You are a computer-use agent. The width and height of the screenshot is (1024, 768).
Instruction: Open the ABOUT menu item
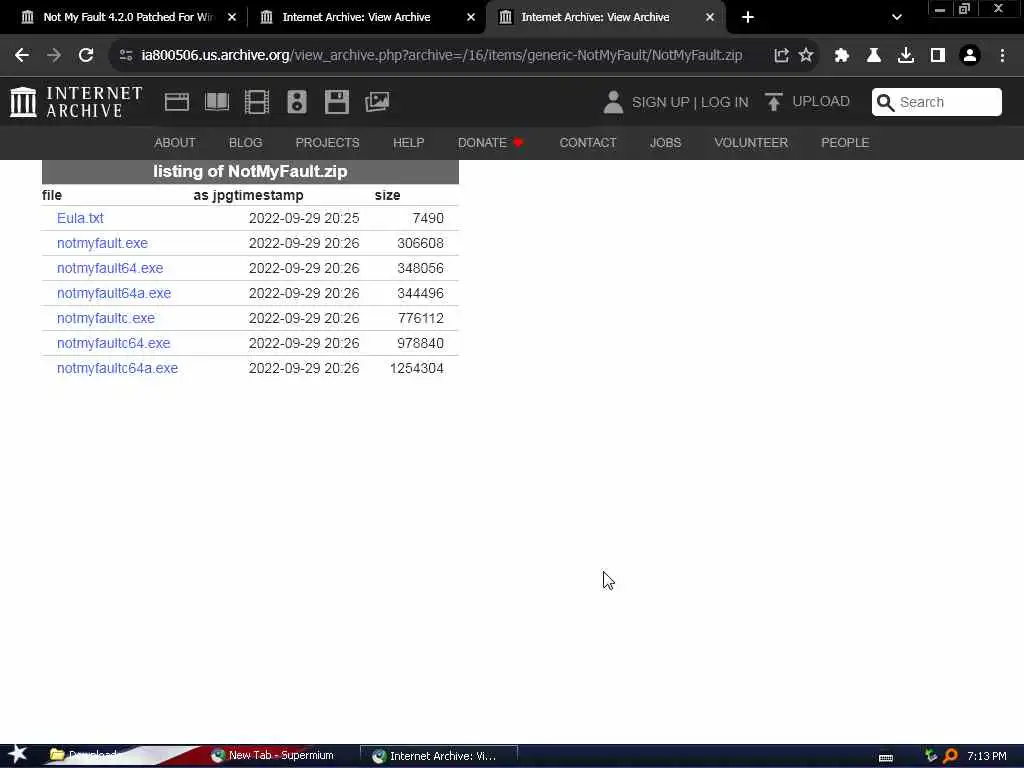pos(174,142)
